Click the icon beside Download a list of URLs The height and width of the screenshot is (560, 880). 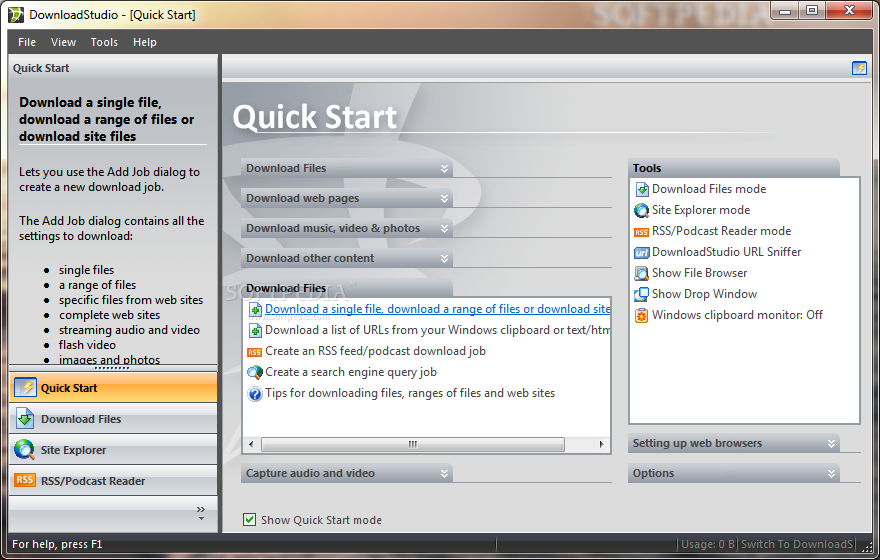pyautogui.click(x=255, y=331)
